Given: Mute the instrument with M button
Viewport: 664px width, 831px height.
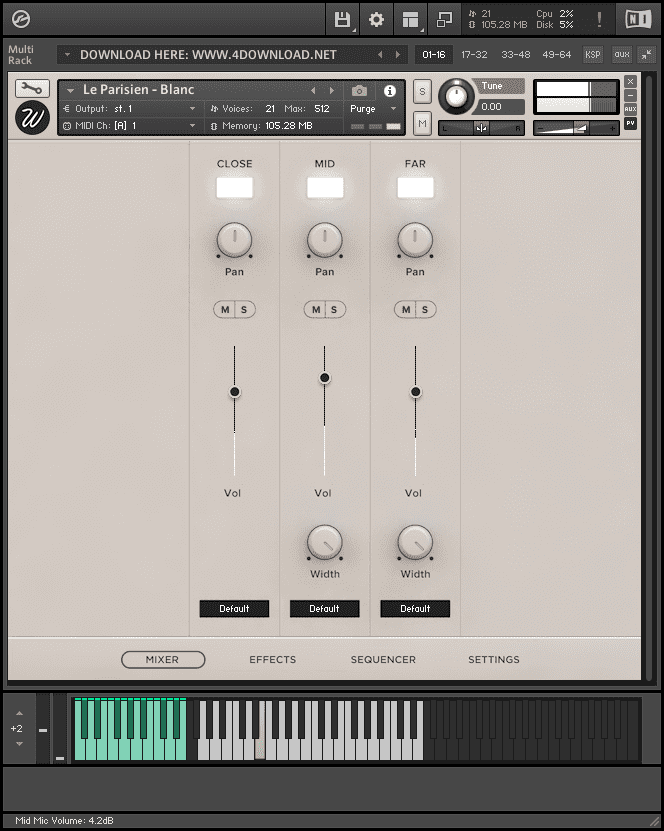Looking at the screenshot, I should 422,123.
